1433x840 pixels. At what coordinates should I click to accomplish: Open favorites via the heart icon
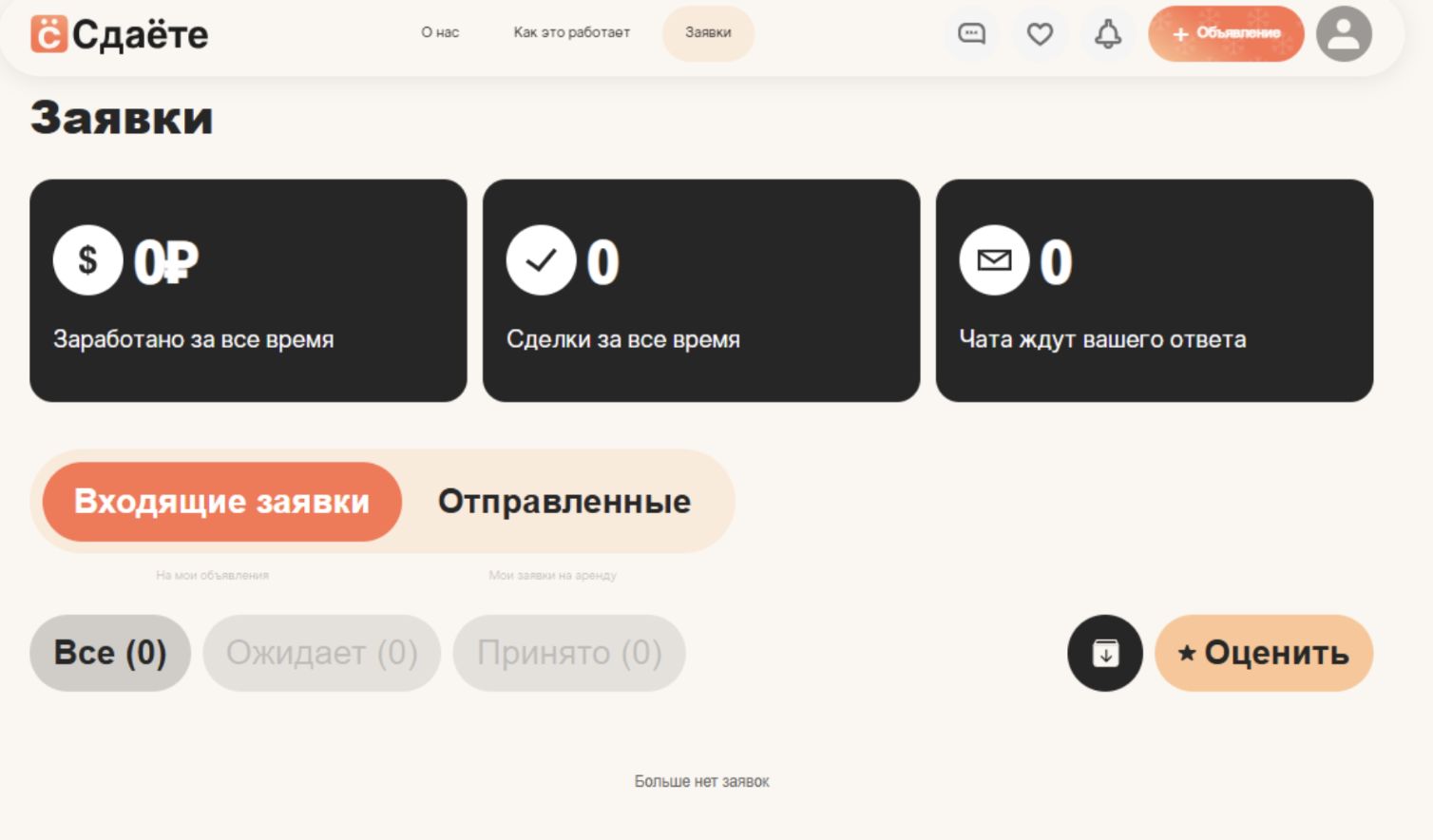point(1040,34)
